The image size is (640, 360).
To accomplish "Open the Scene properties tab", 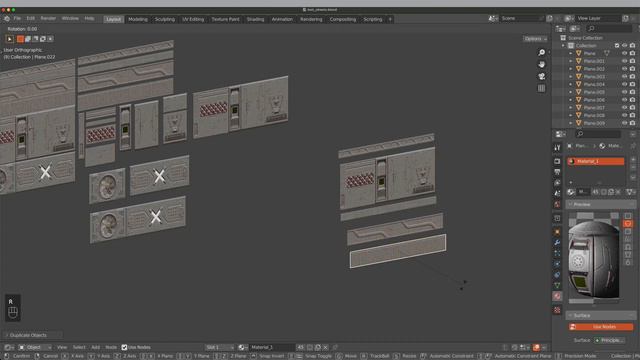I will coord(557,193).
